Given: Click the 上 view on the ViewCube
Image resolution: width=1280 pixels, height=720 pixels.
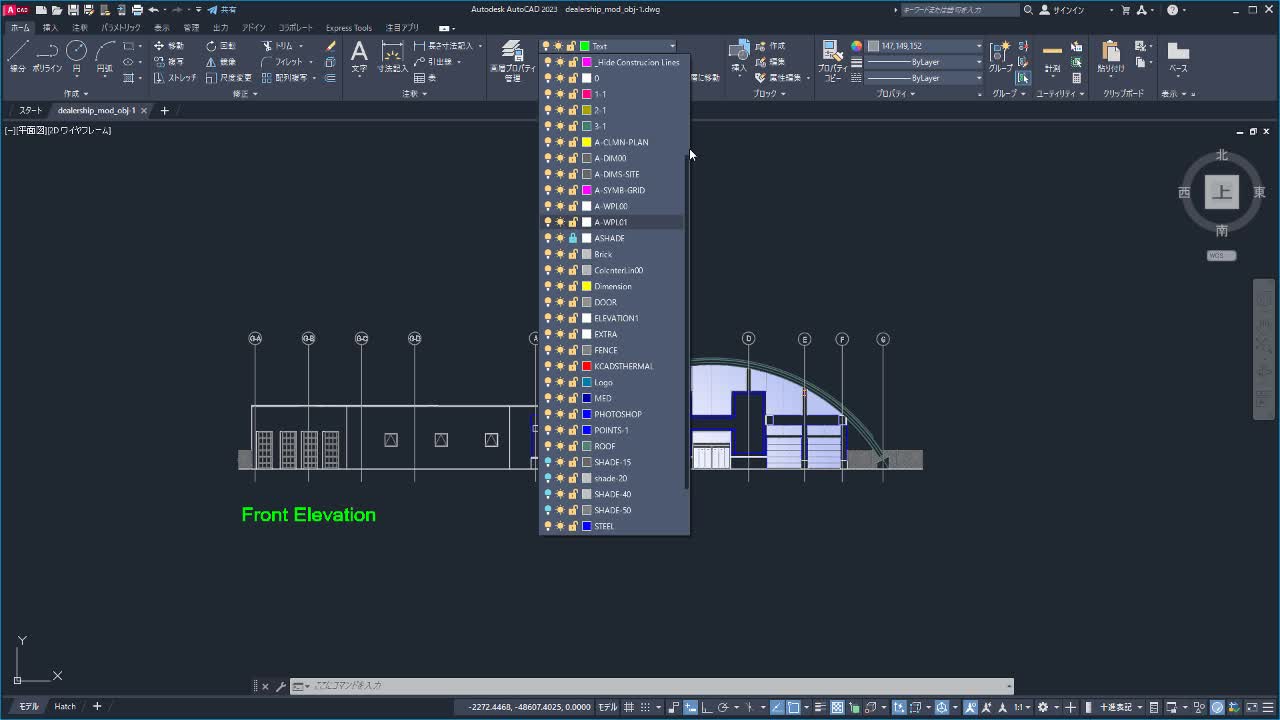Looking at the screenshot, I should 1221,191.
